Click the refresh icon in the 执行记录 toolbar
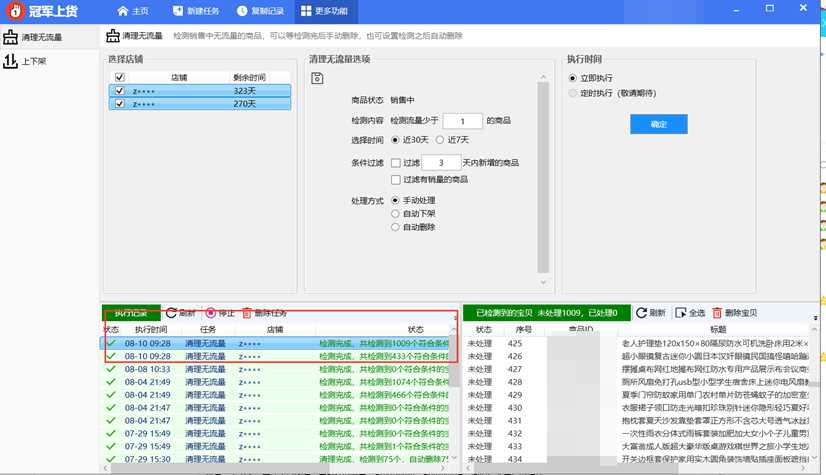 coord(172,313)
